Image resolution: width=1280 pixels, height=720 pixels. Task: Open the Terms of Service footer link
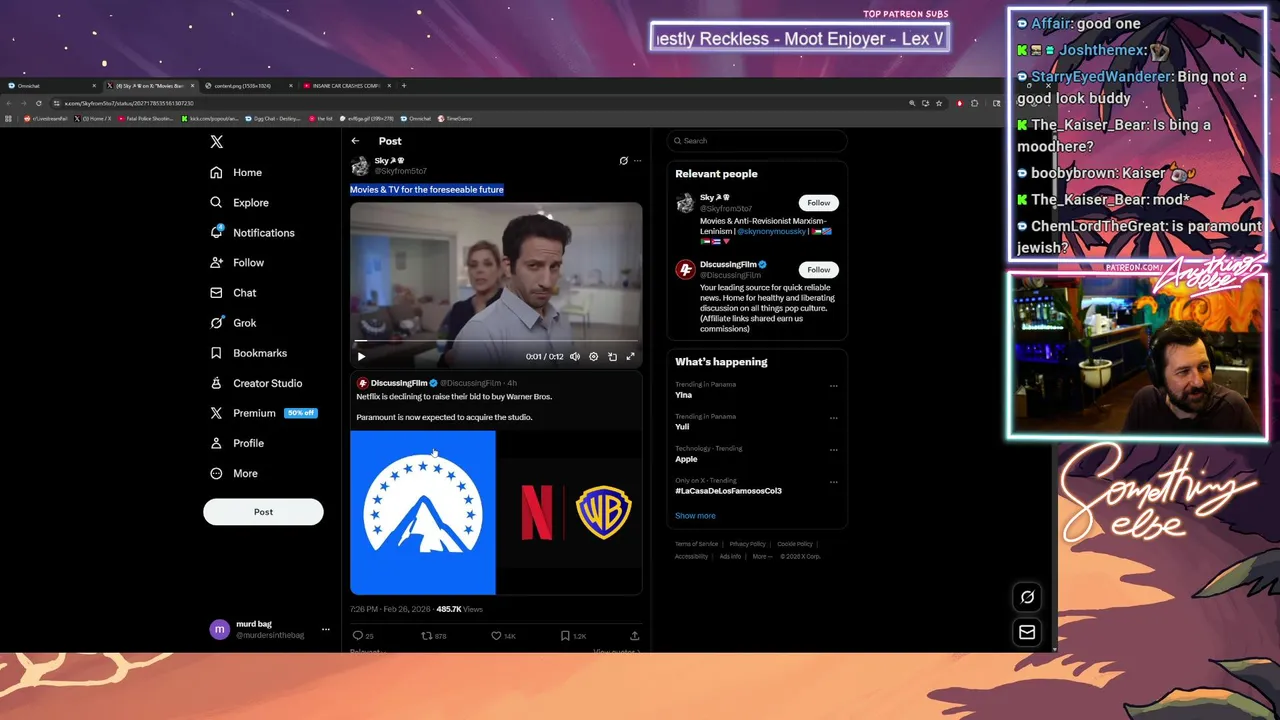696,544
